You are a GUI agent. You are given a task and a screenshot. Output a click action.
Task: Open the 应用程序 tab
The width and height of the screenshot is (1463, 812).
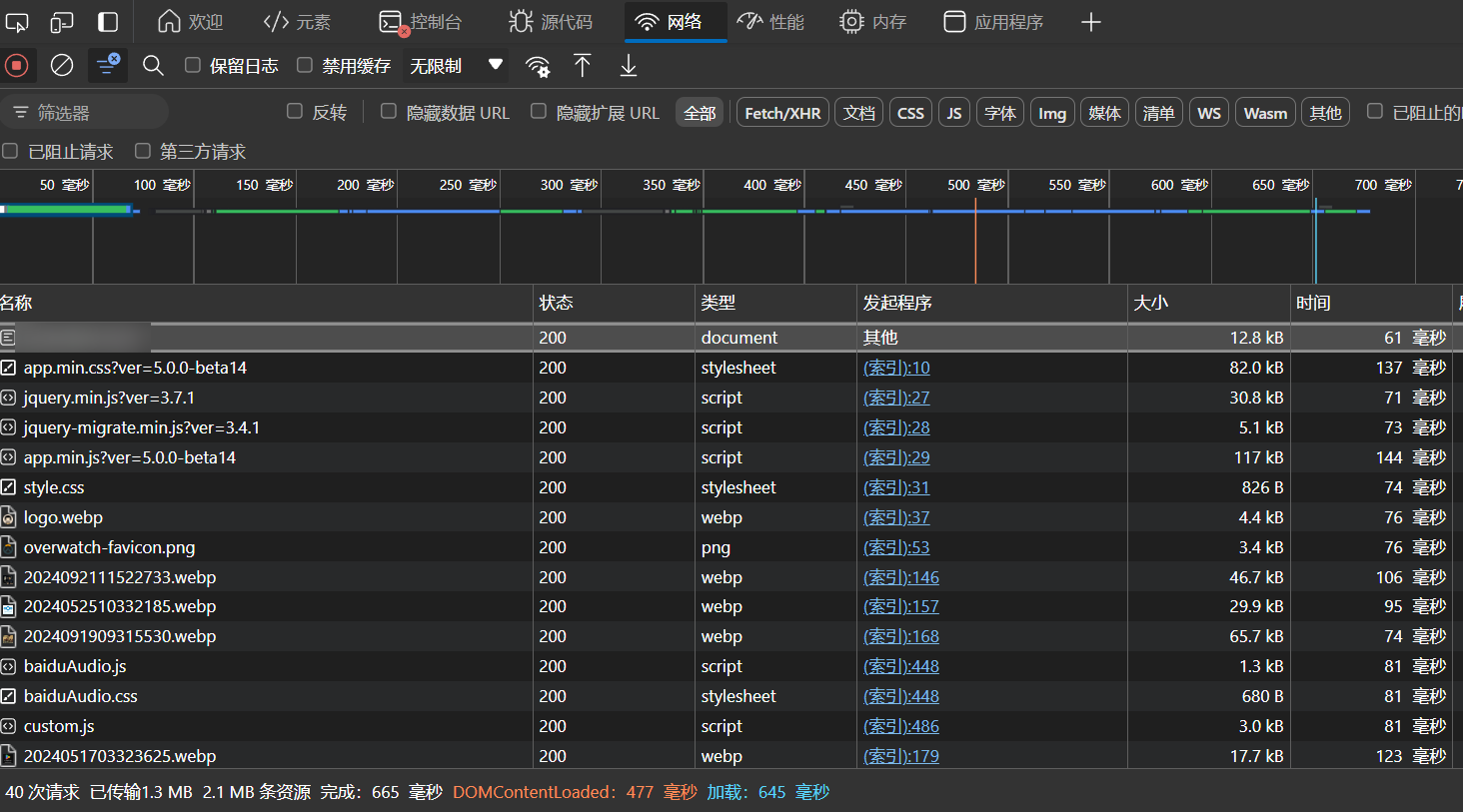[994, 22]
